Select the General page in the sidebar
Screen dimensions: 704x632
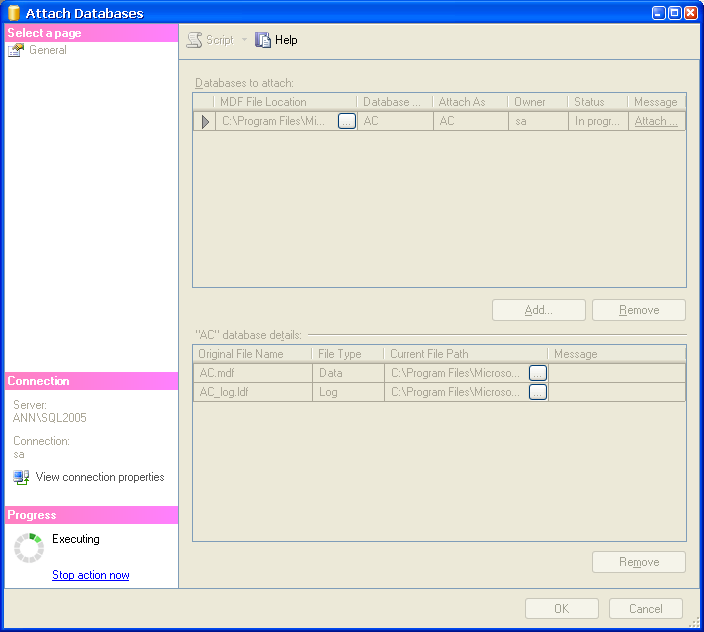(47, 50)
